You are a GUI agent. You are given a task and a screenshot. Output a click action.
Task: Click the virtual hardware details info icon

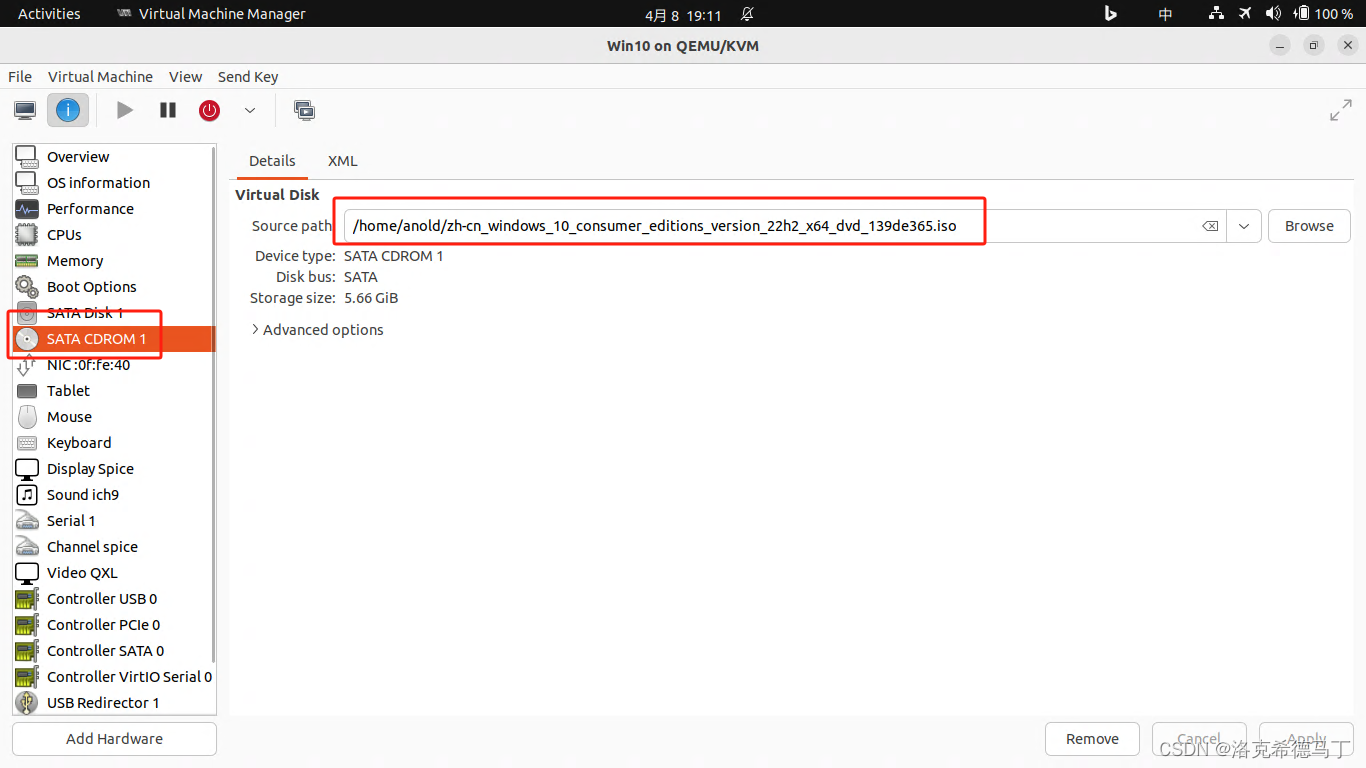point(68,110)
